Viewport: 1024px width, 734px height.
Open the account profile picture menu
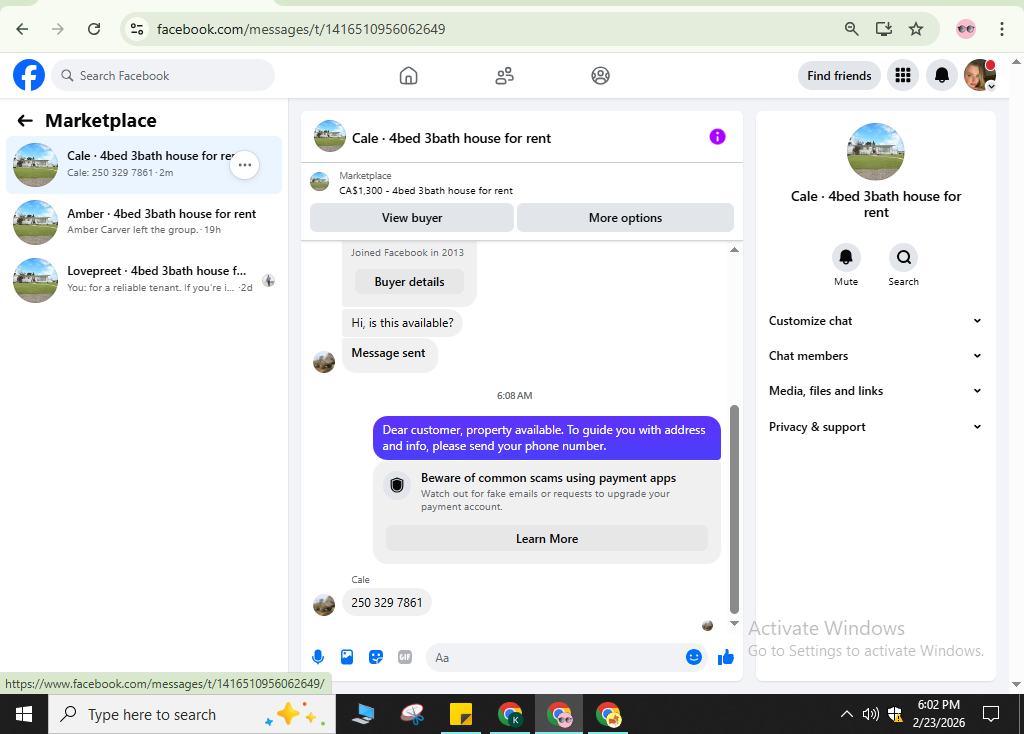[x=980, y=76]
